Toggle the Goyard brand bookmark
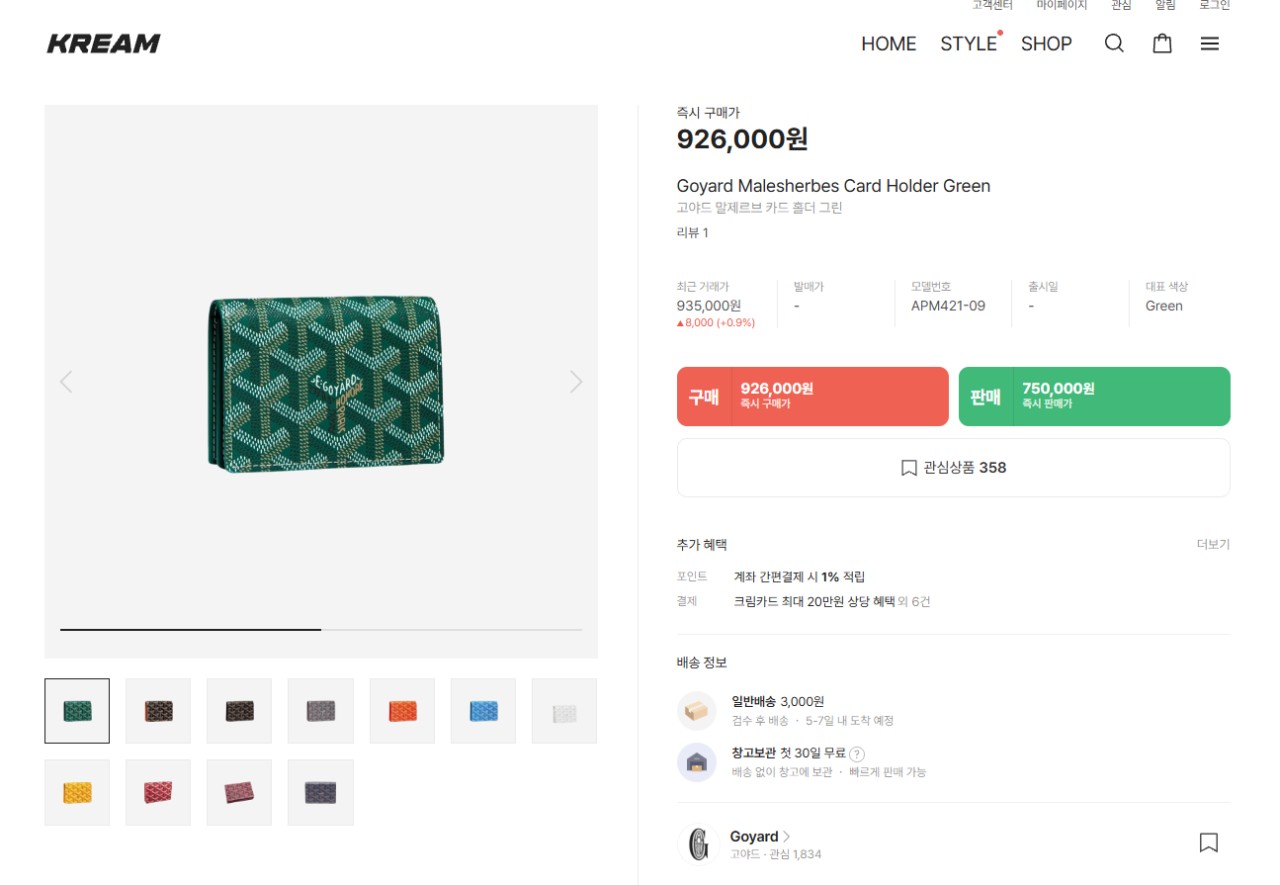Image resolution: width=1280 pixels, height=885 pixels. click(x=1208, y=843)
